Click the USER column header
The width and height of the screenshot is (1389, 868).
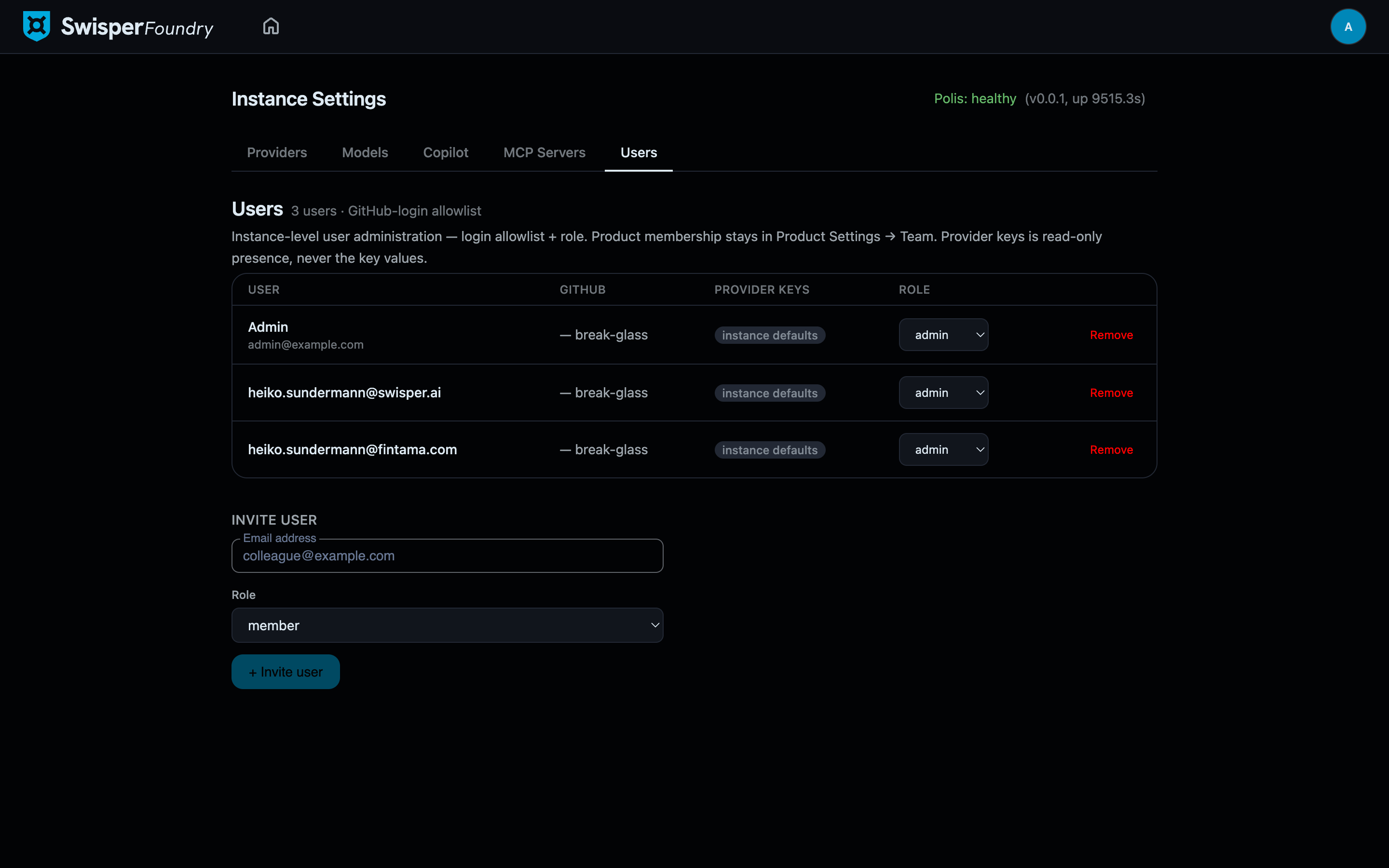pos(263,290)
